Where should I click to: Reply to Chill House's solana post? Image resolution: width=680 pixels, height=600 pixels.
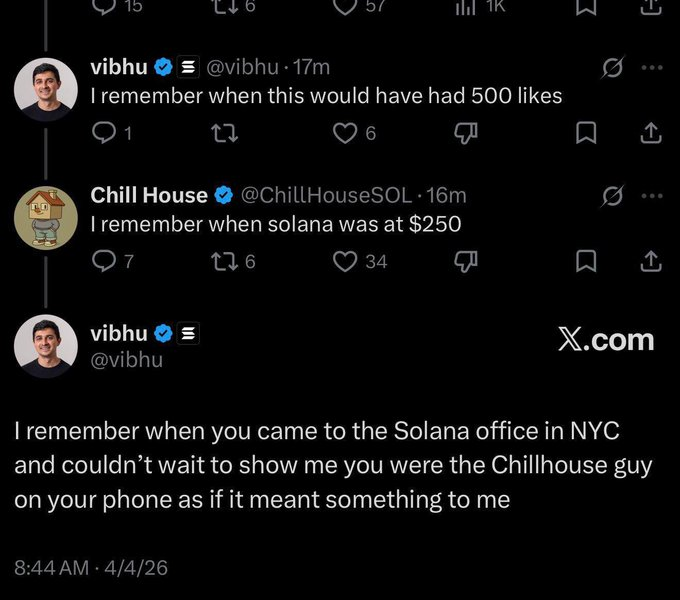click(x=103, y=261)
